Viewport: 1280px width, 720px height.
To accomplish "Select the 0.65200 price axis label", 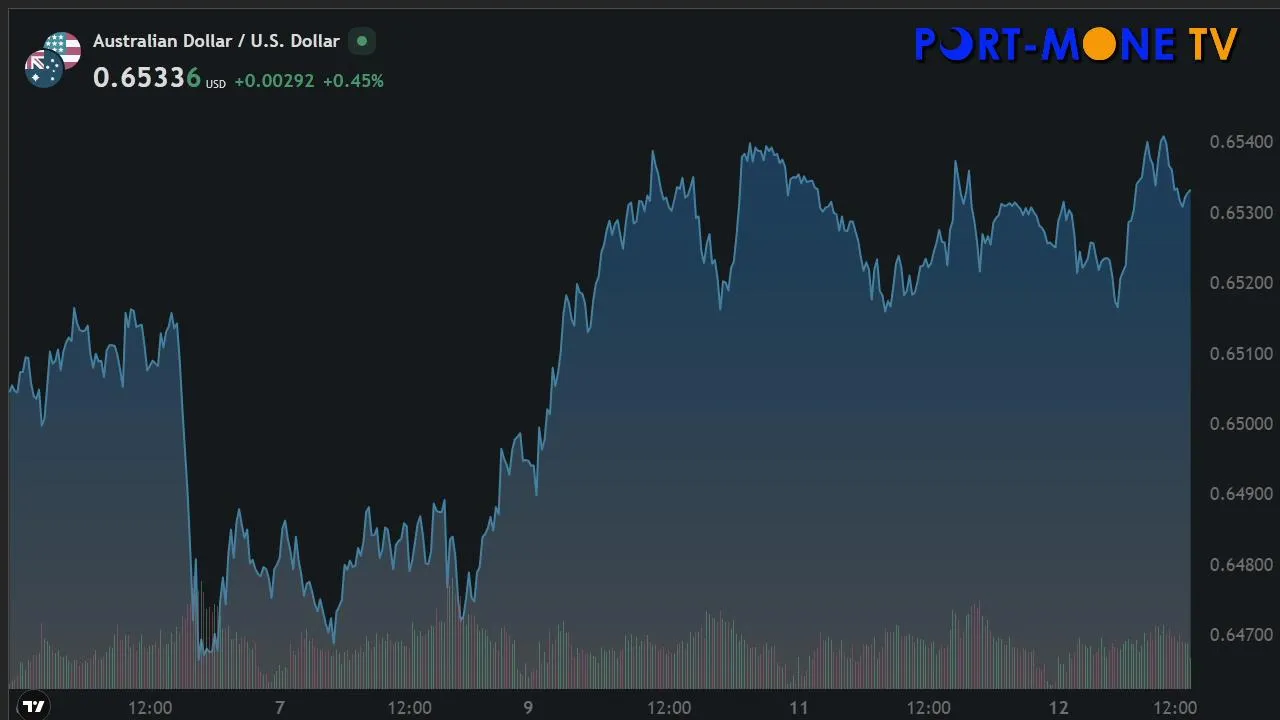I will (1241, 283).
